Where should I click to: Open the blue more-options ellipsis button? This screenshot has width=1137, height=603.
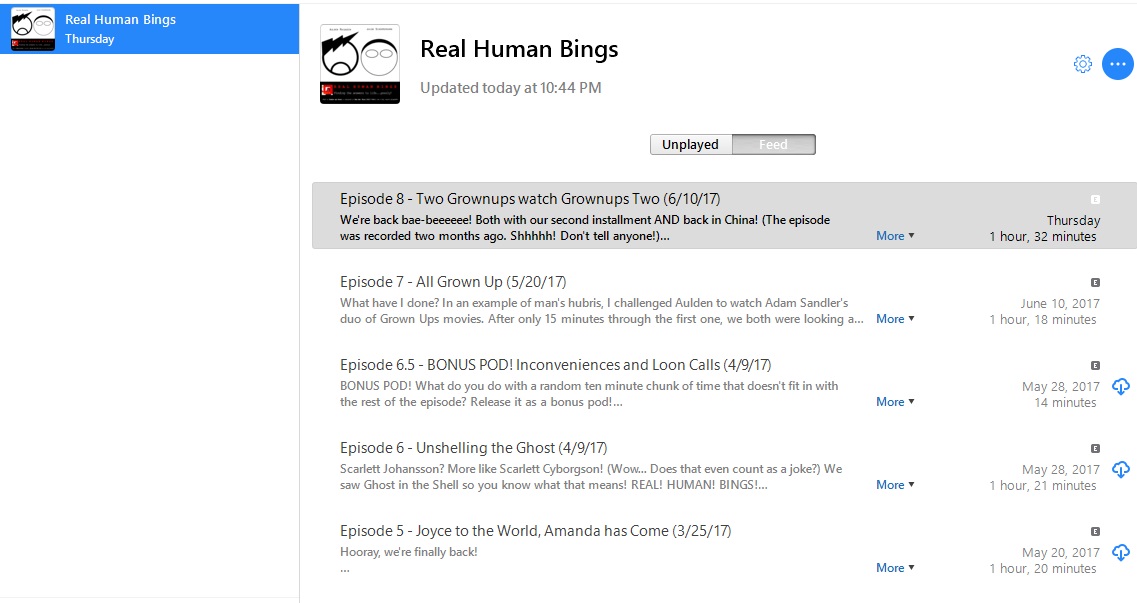coord(1117,64)
